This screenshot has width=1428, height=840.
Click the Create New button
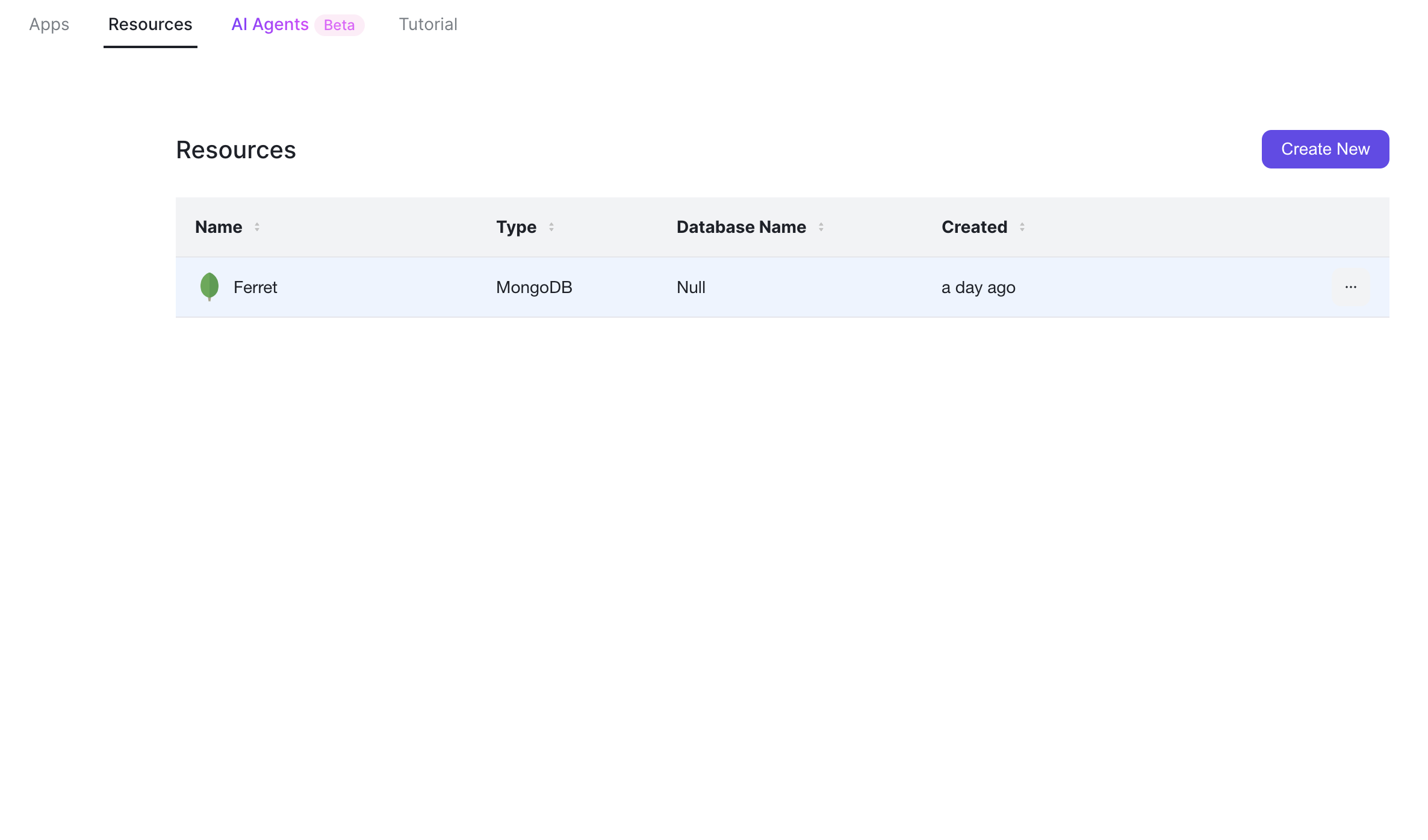[1325, 149]
